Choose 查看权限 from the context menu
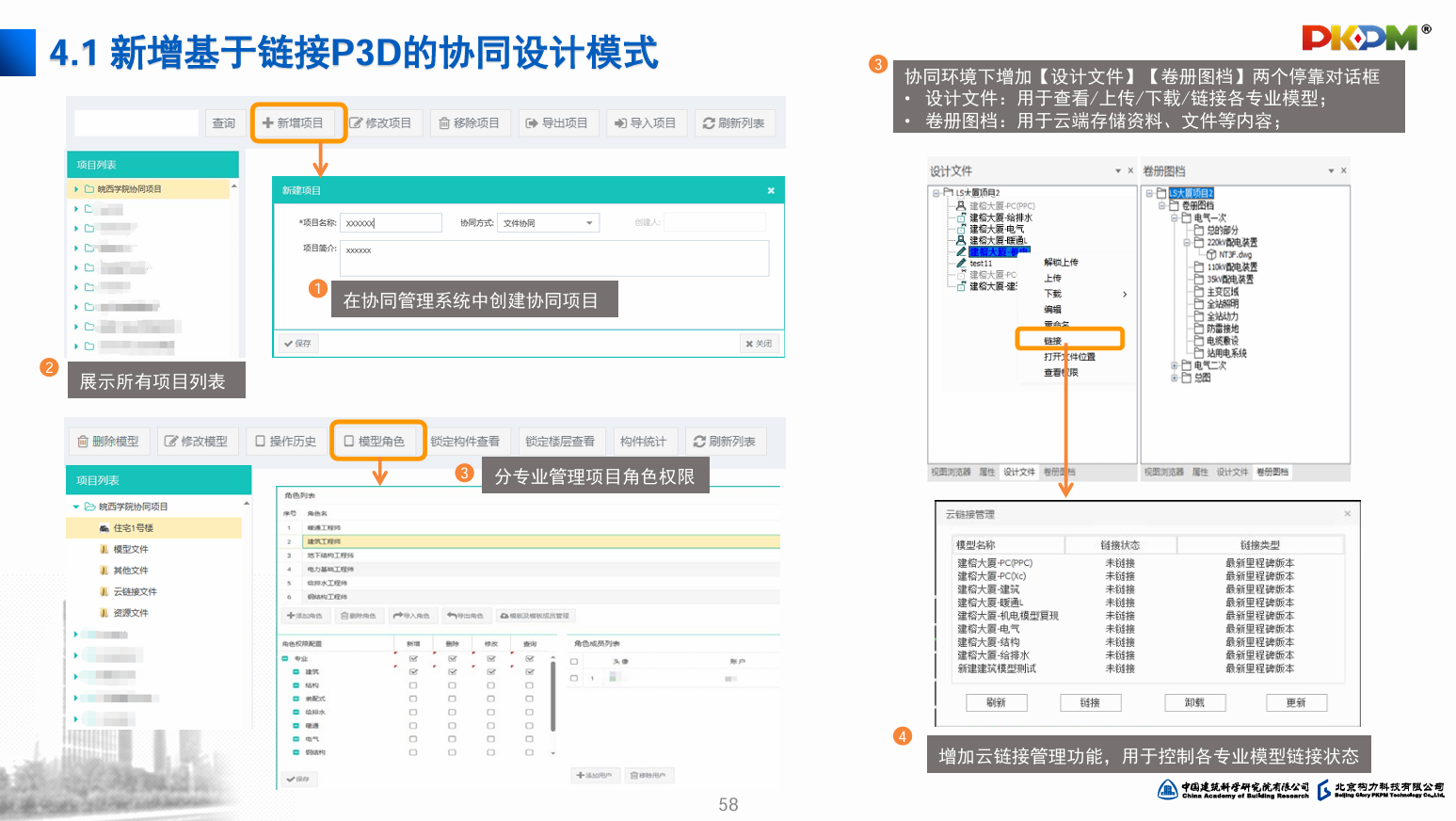Viewport: 1456px width, 821px height. tap(1061, 373)
